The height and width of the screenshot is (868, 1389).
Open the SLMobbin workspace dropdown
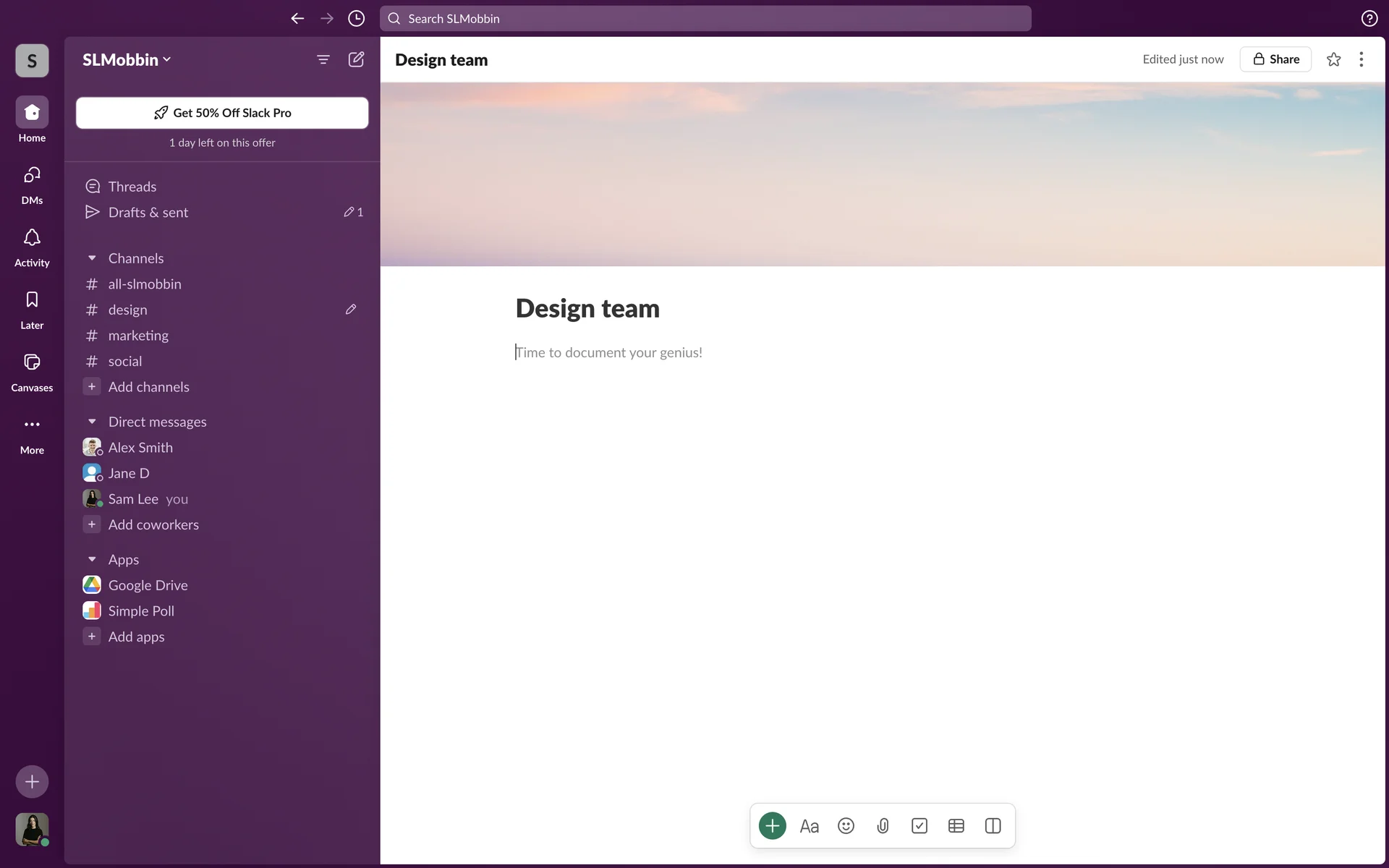127,59
